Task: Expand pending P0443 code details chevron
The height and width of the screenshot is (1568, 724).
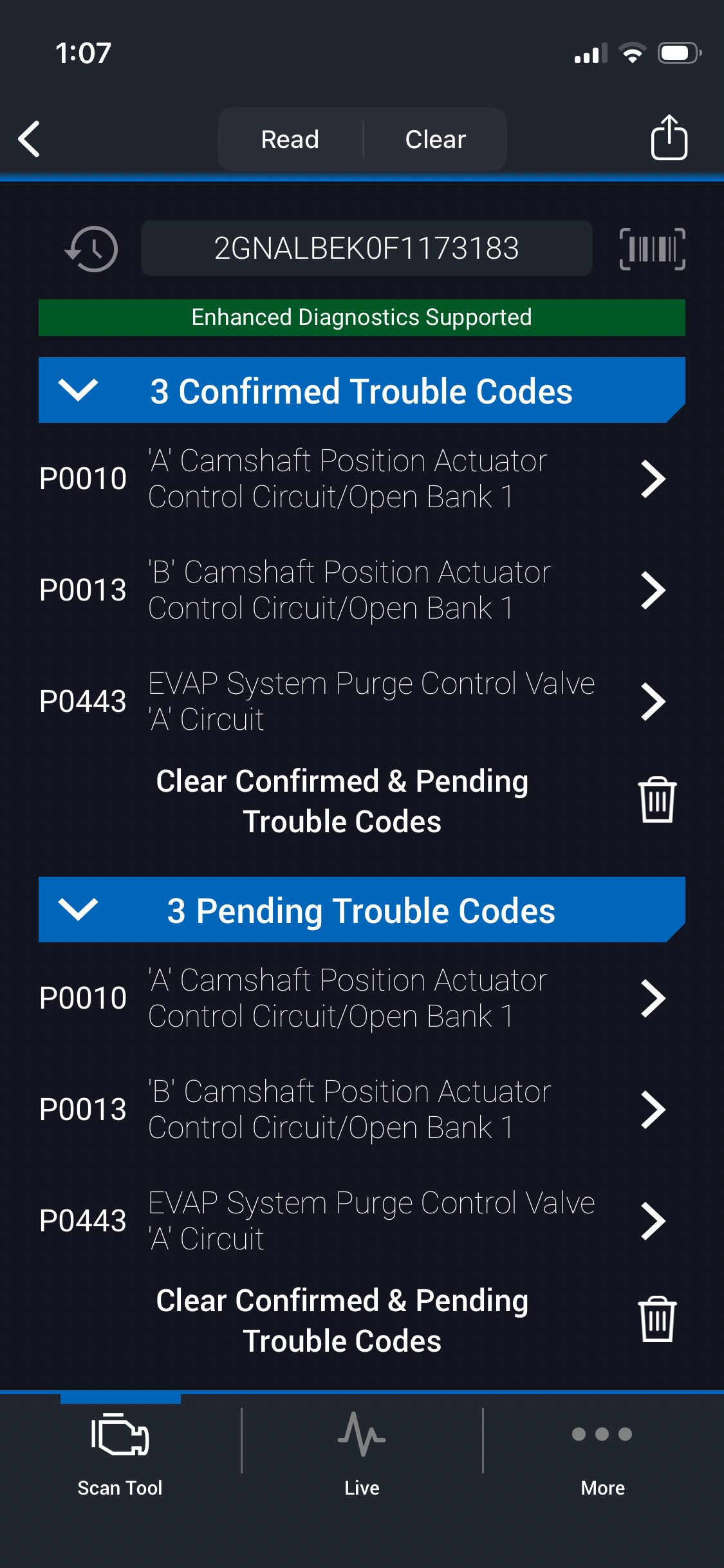Action: pos(653,1221)
